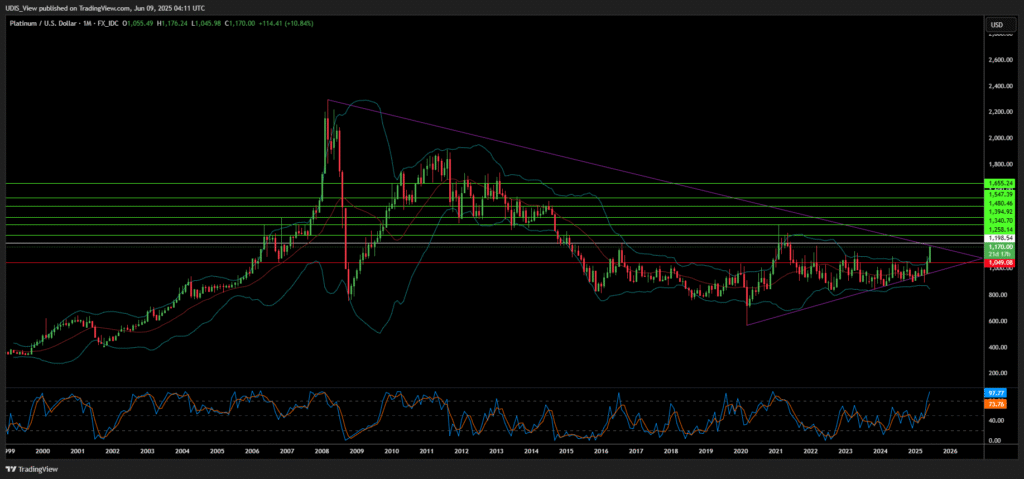Click the 2015 year on time axis
The image size is (1024, 479).
click(566, 451)
